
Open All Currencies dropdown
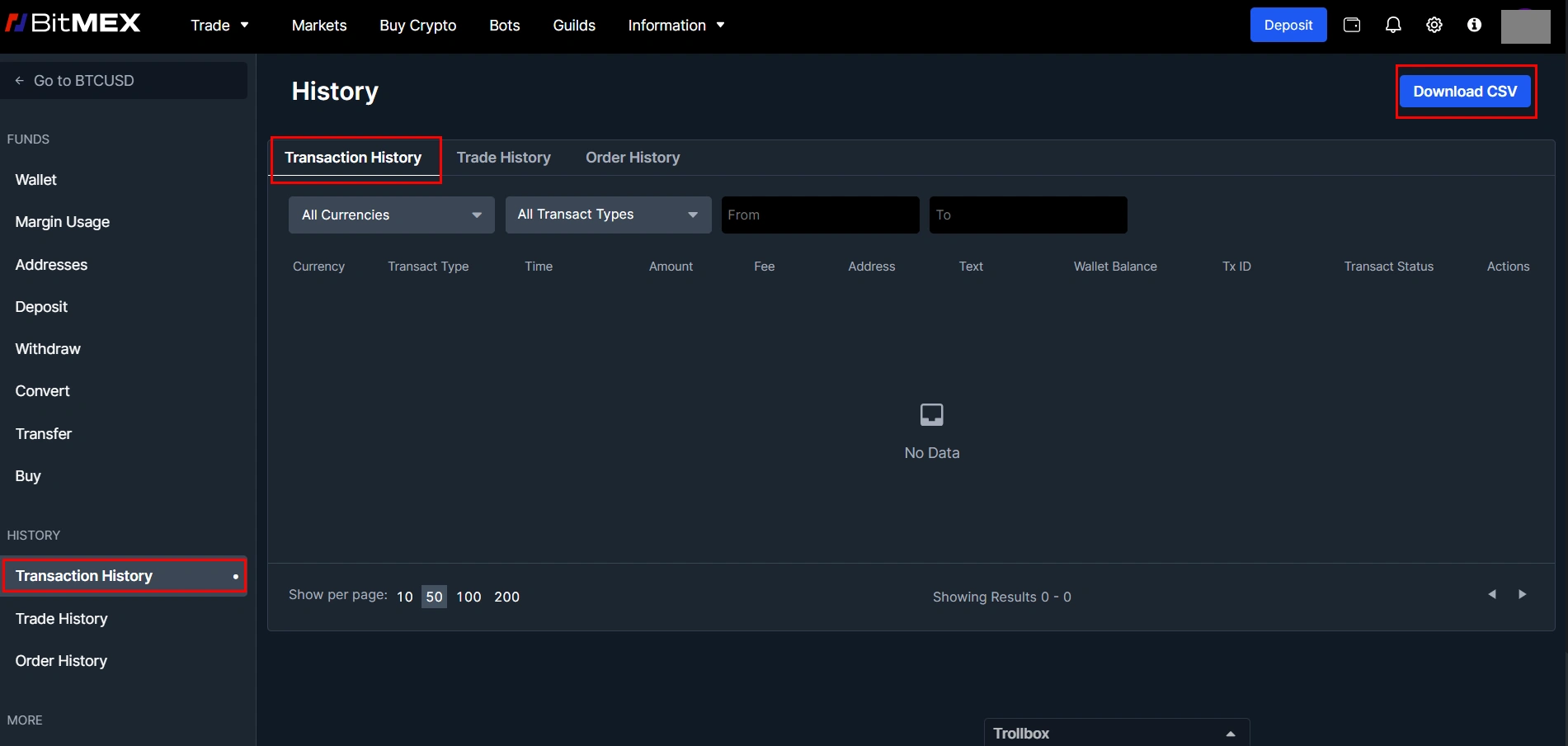pos(392,215)
